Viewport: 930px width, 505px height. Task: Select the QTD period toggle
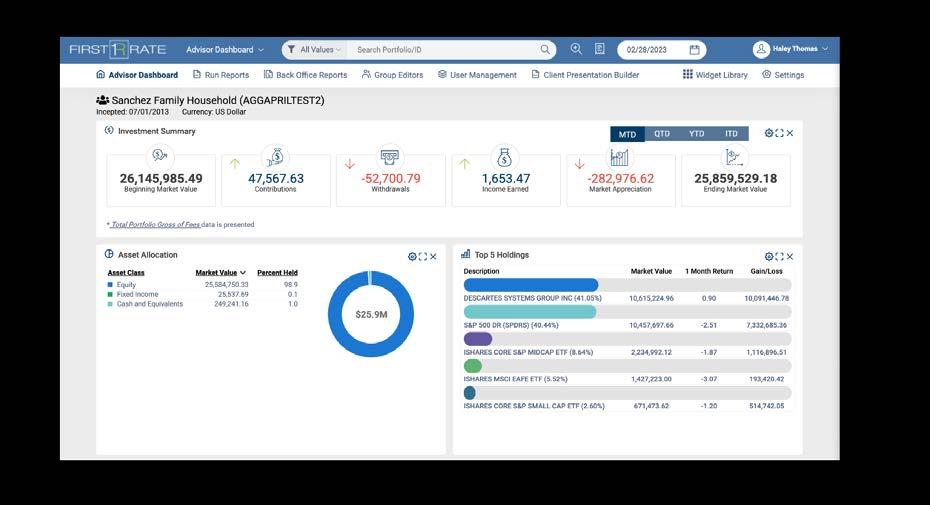pos(662,134)
